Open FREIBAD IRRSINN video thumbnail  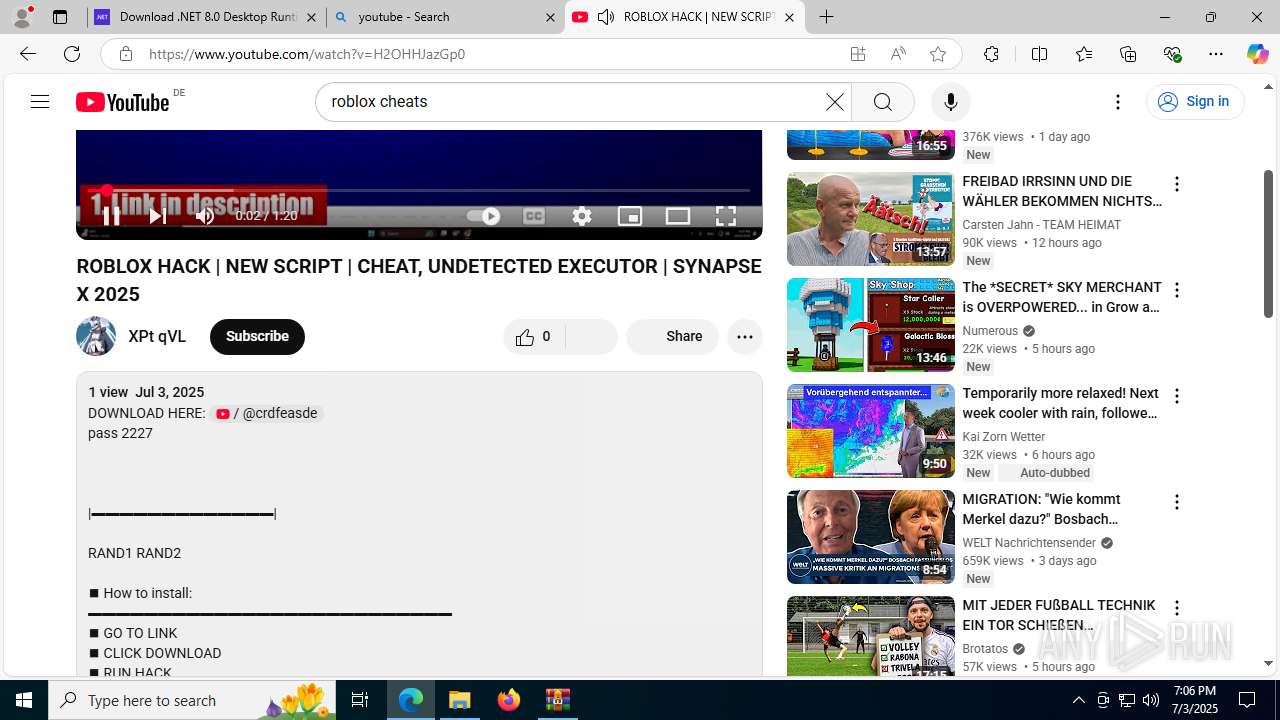pyautogui.click(x=870, y=219)
